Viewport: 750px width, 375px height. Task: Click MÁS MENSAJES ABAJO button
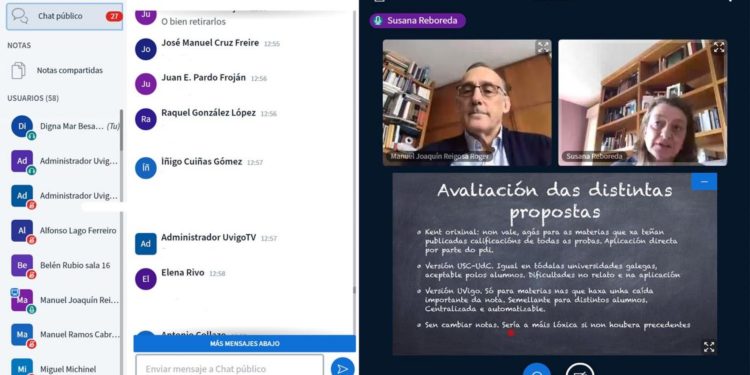tap(244, 343)
